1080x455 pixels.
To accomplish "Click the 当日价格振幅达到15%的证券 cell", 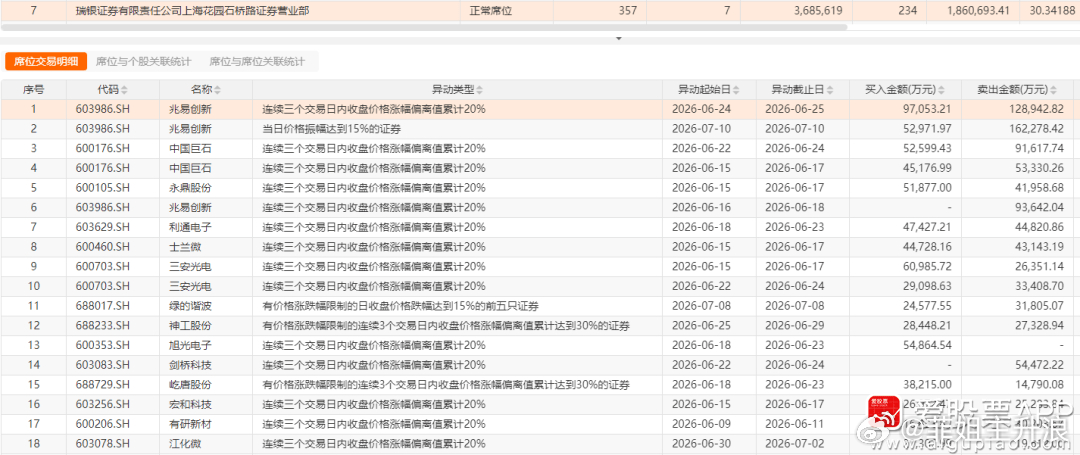I will coord(332,129).
